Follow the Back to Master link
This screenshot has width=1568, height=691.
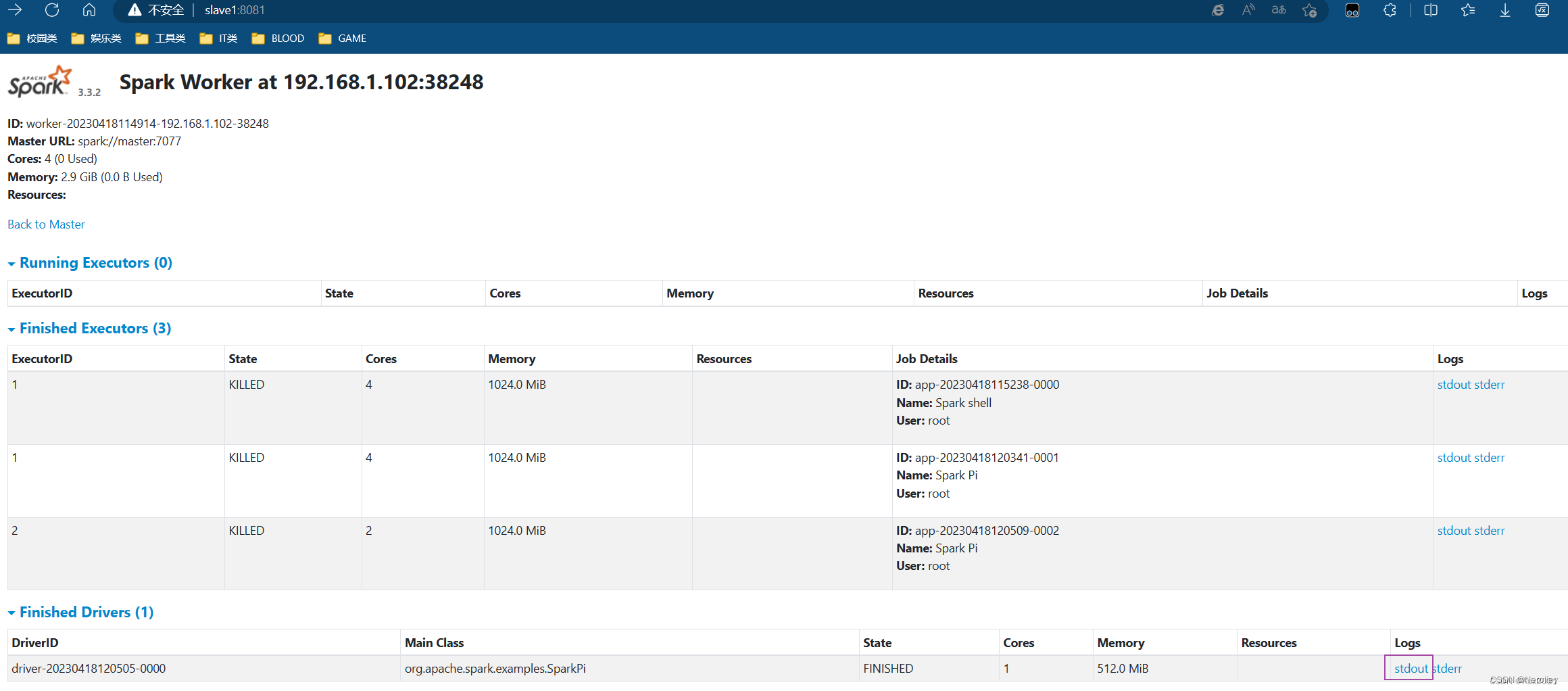tap(46, 224)
